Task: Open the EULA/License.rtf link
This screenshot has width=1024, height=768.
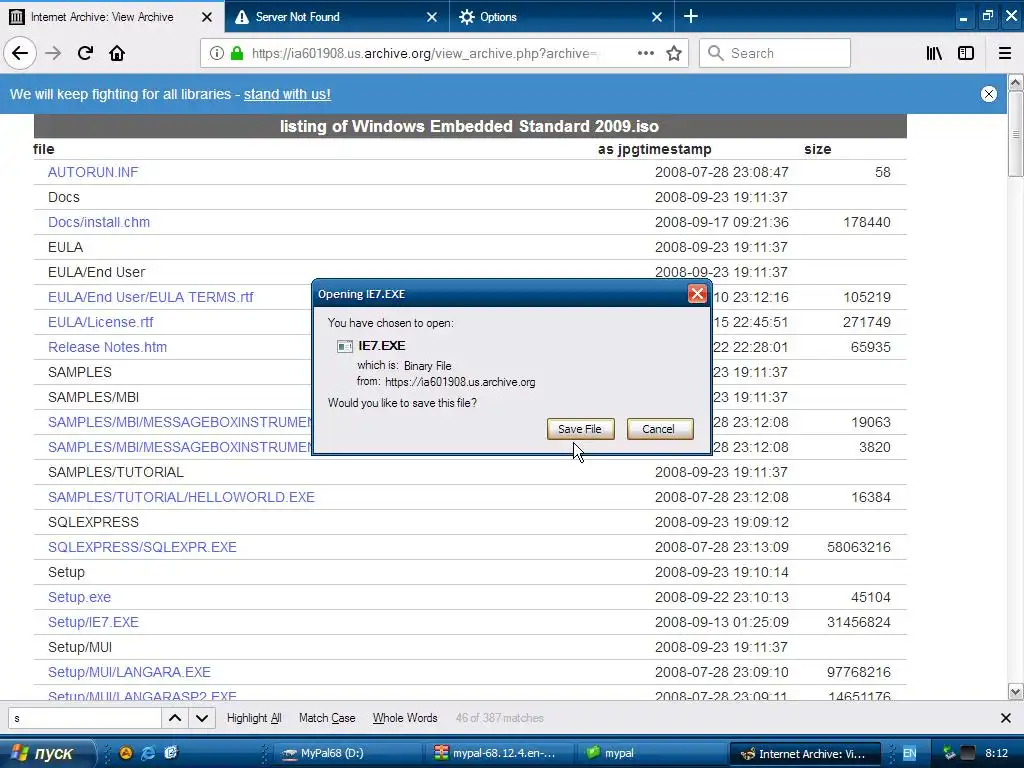Action: click(x=101, y=322)
